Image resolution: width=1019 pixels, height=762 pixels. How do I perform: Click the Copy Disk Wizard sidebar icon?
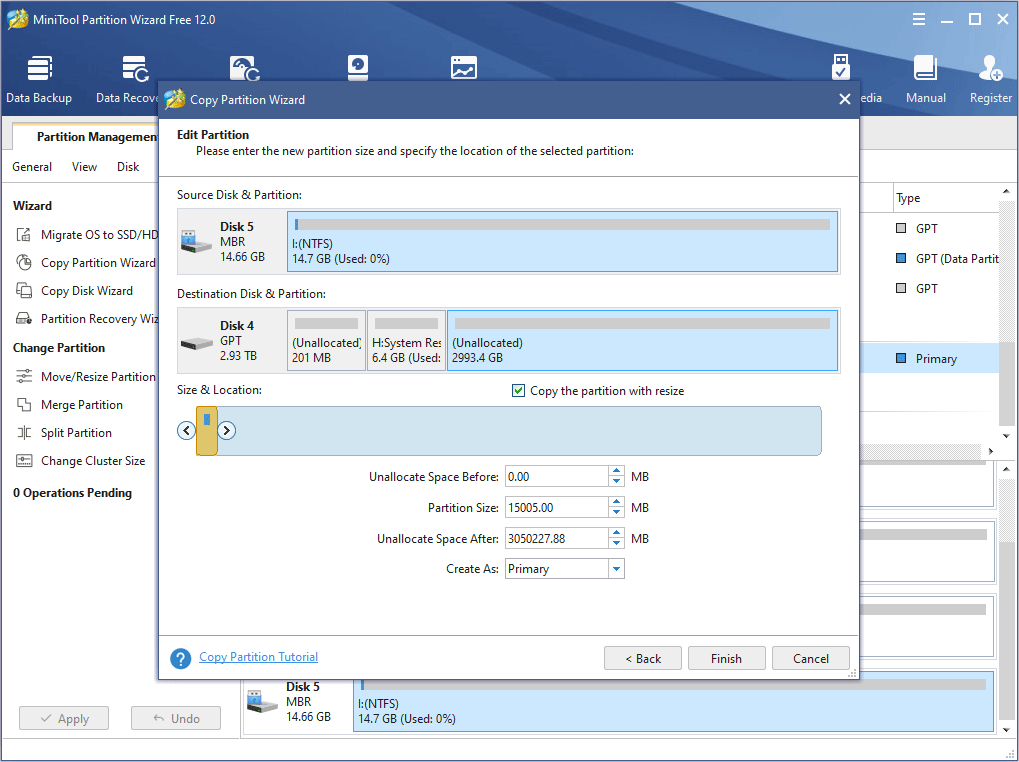[x=23, y=290]
